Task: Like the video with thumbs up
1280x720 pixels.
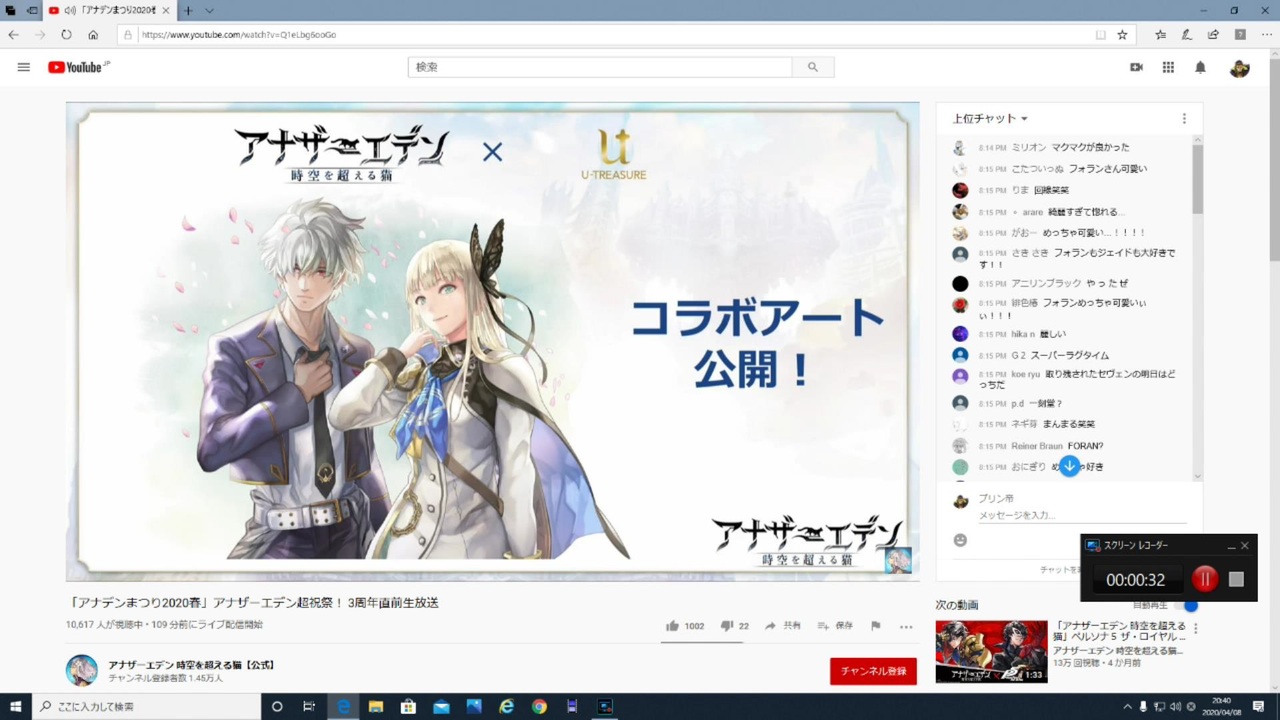Action: [685, 626]
